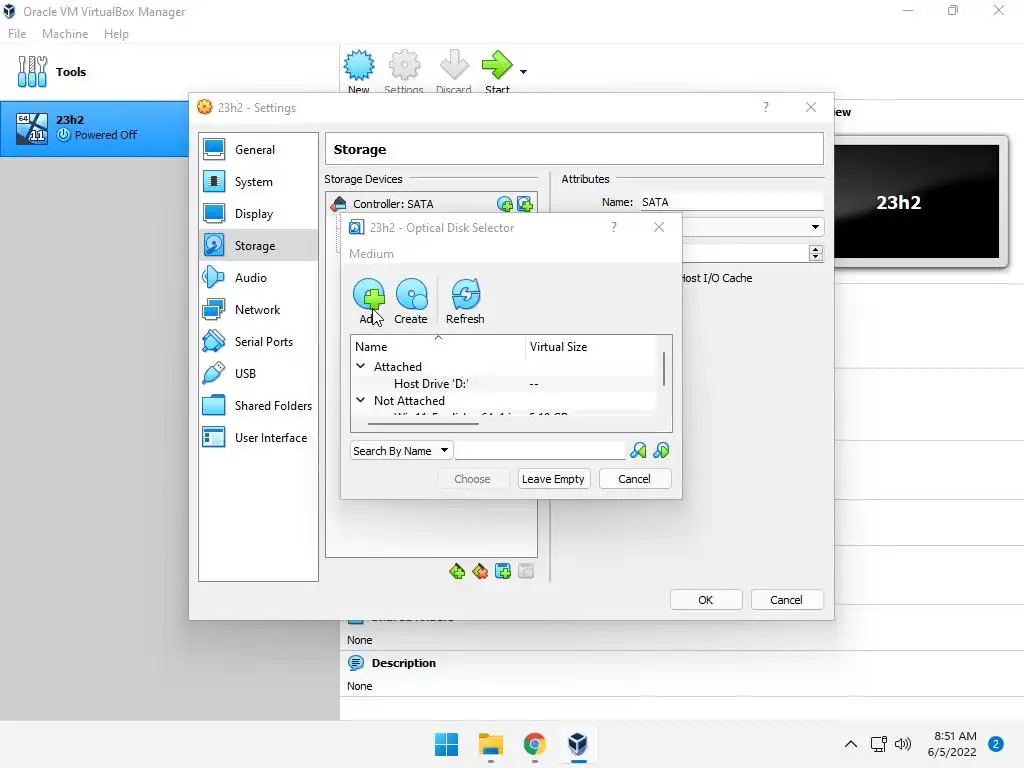1024x768 pixels.
Task: Open USB settings category
Action: (258, 374)
